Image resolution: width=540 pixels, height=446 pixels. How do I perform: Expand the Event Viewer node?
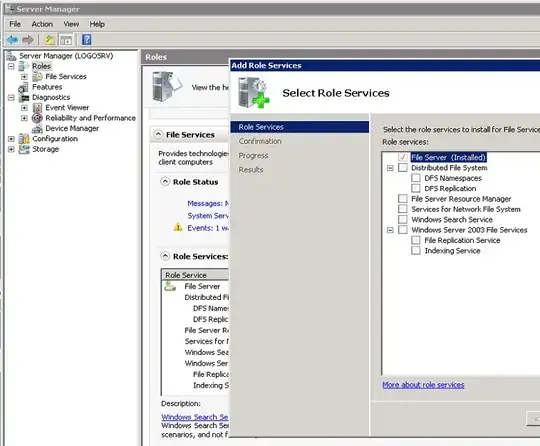point(24,108)
